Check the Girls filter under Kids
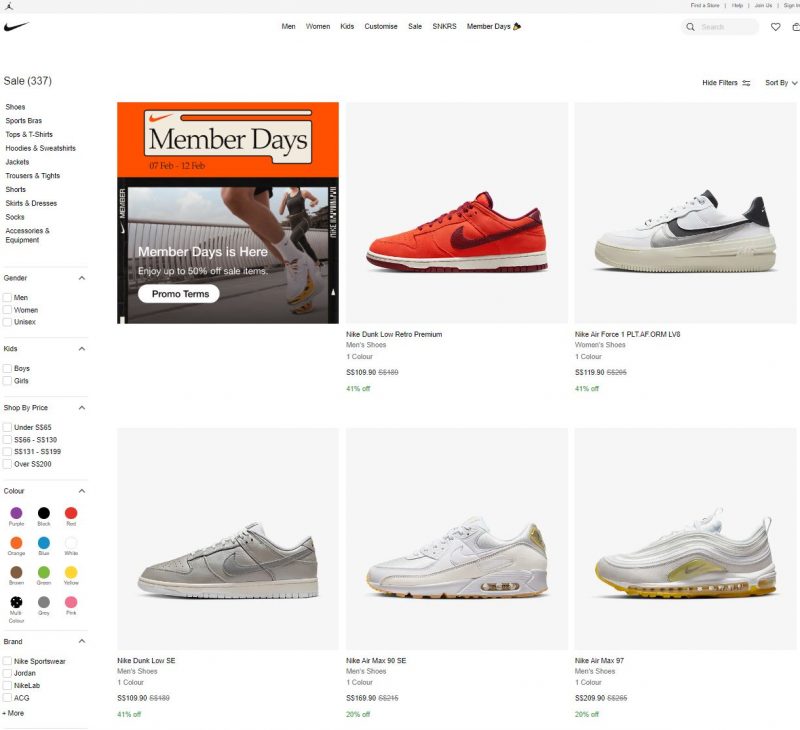800x730 pixels. (9, 380)
